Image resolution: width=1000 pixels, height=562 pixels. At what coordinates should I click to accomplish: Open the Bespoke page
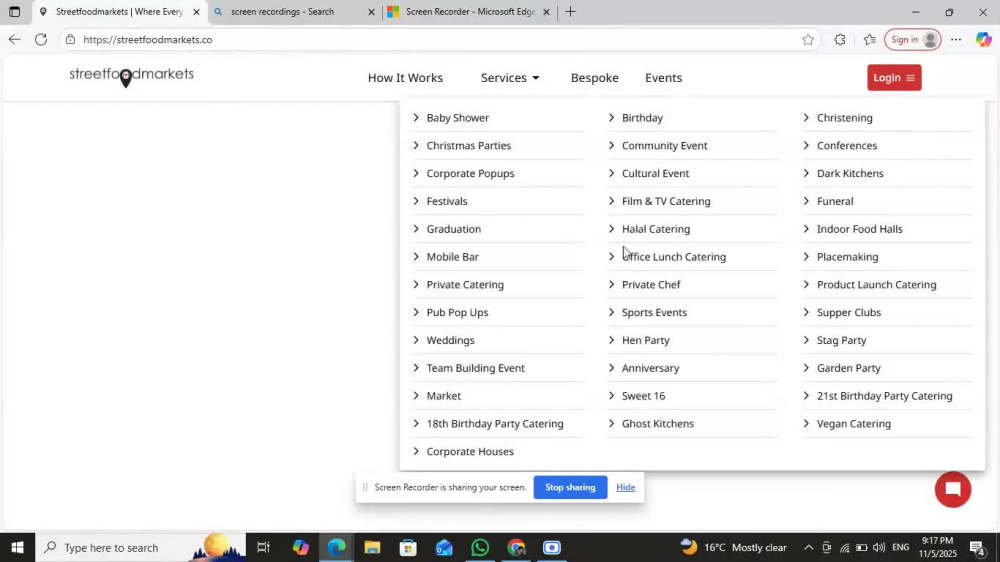point(594,78)
